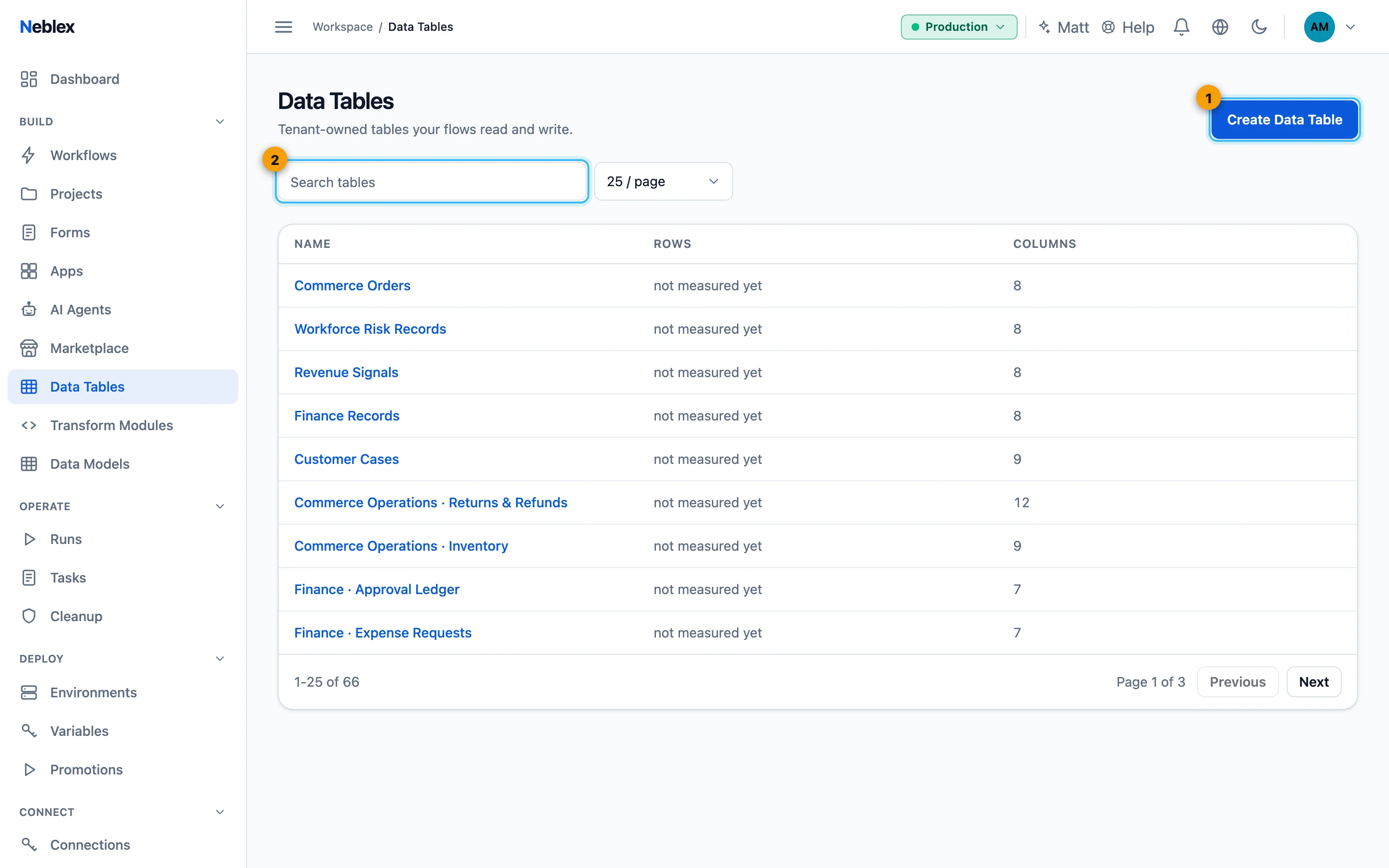Open the 25 / page dropdown
Screen dimensions: 1389x868
pos(663,181)
